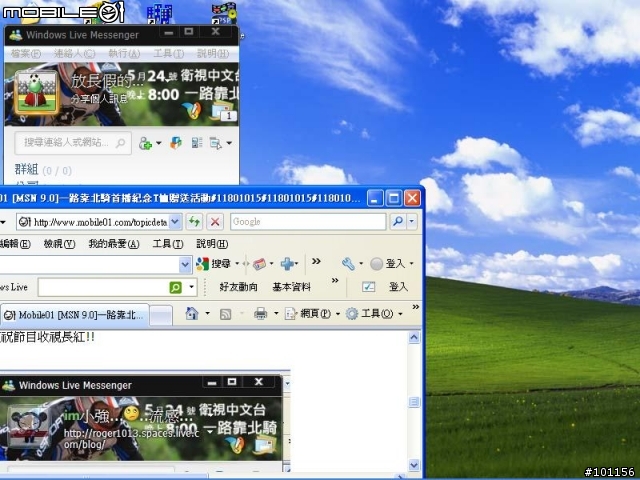Expand the dropdown arrow after Google toolbar 登入
640x480 pixels.
coord(411,264)
